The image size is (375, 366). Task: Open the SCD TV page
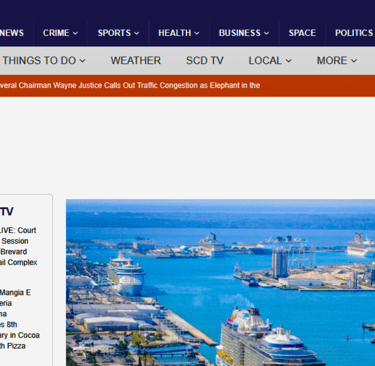[205, 61]
